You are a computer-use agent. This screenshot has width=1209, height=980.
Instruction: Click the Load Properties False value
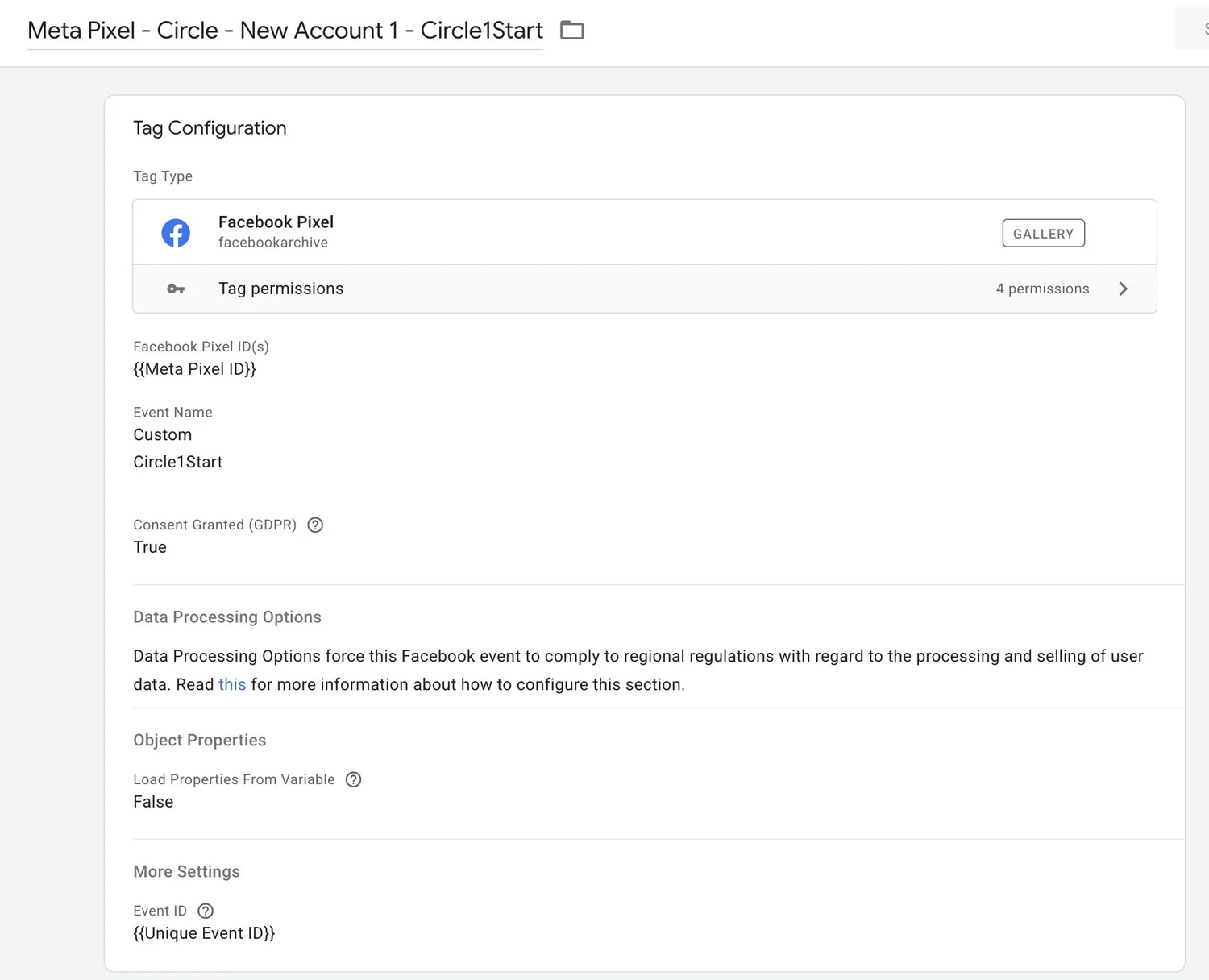coord(153,802)
